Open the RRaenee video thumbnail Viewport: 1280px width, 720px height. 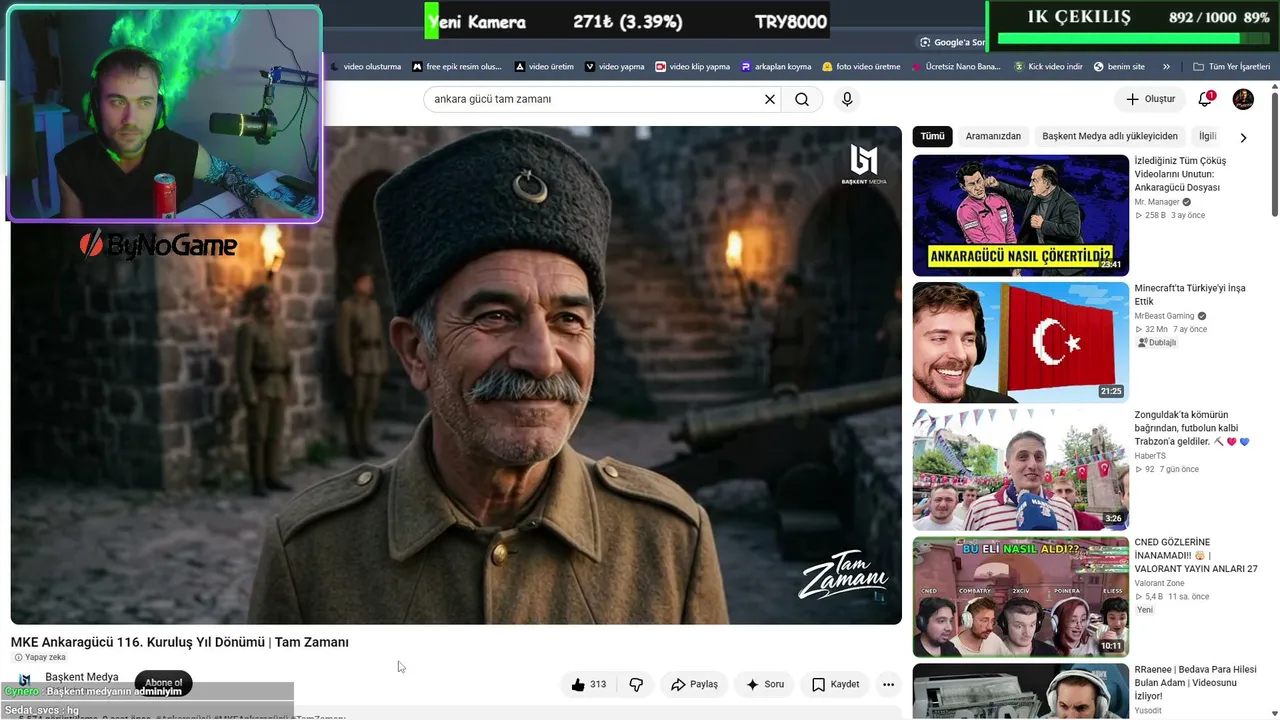point(1020,692)
